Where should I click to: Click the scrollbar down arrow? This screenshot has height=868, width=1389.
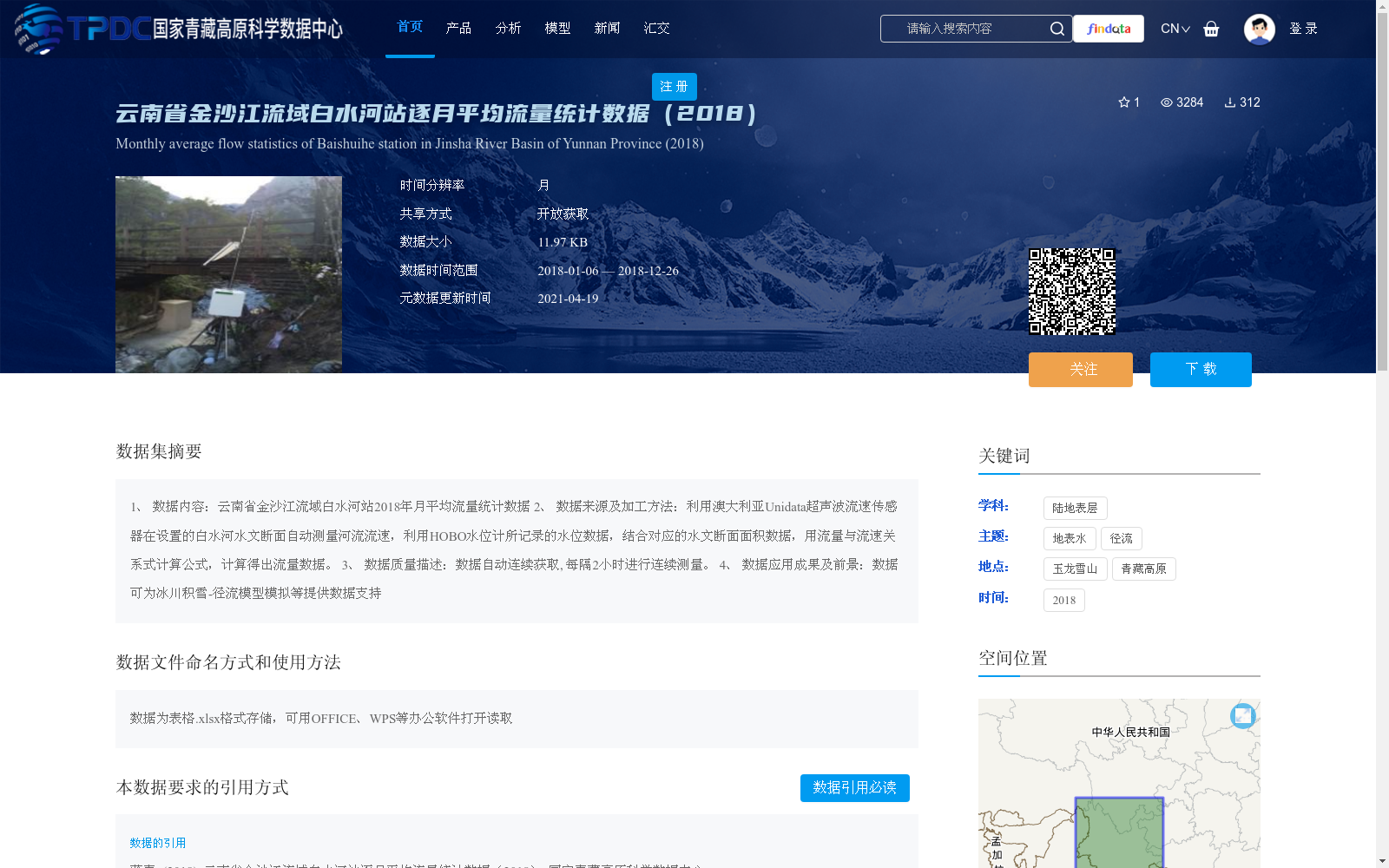pyautogui.click(x=1382, y=862)
